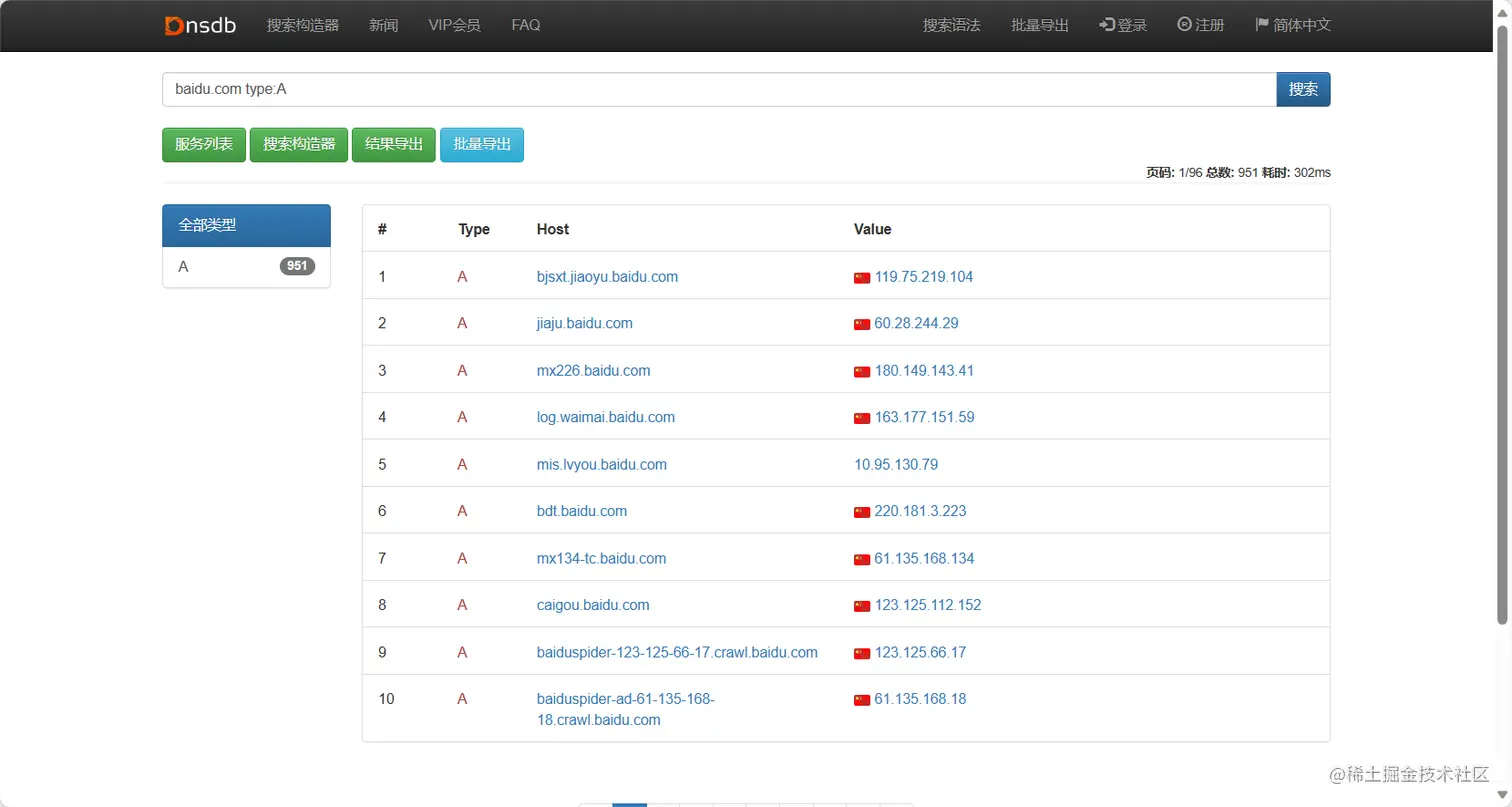Open host log.waimai.baidu.com

[x=606, y=417]
